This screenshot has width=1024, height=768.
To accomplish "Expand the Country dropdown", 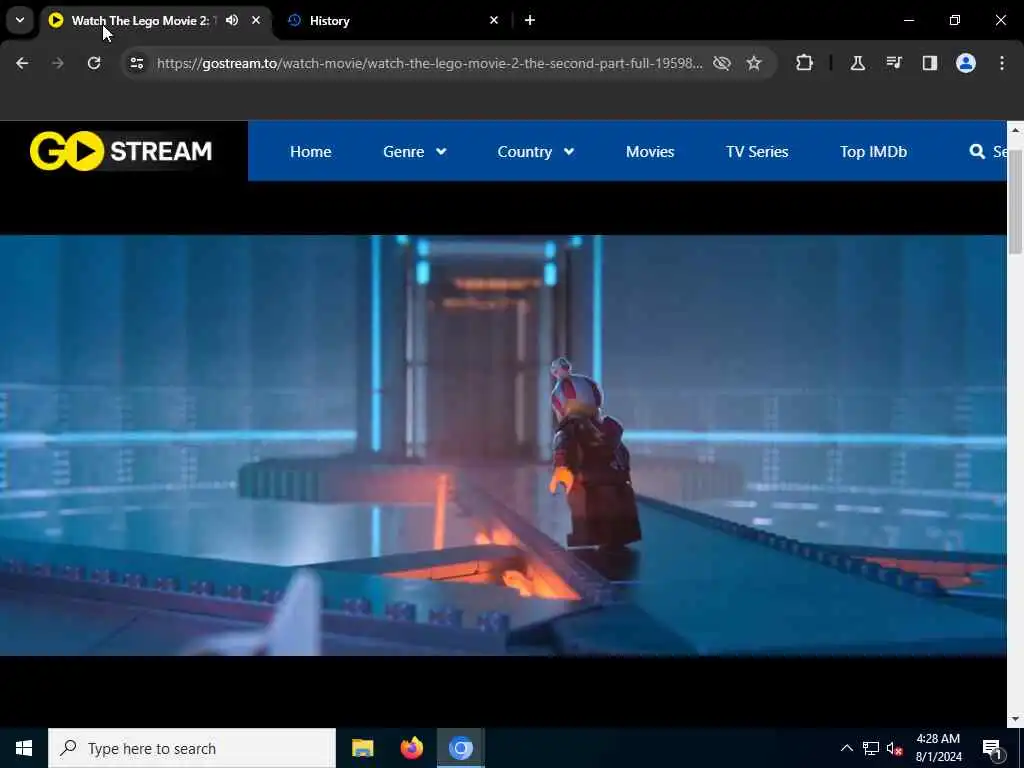I will (x=536, y=152).
